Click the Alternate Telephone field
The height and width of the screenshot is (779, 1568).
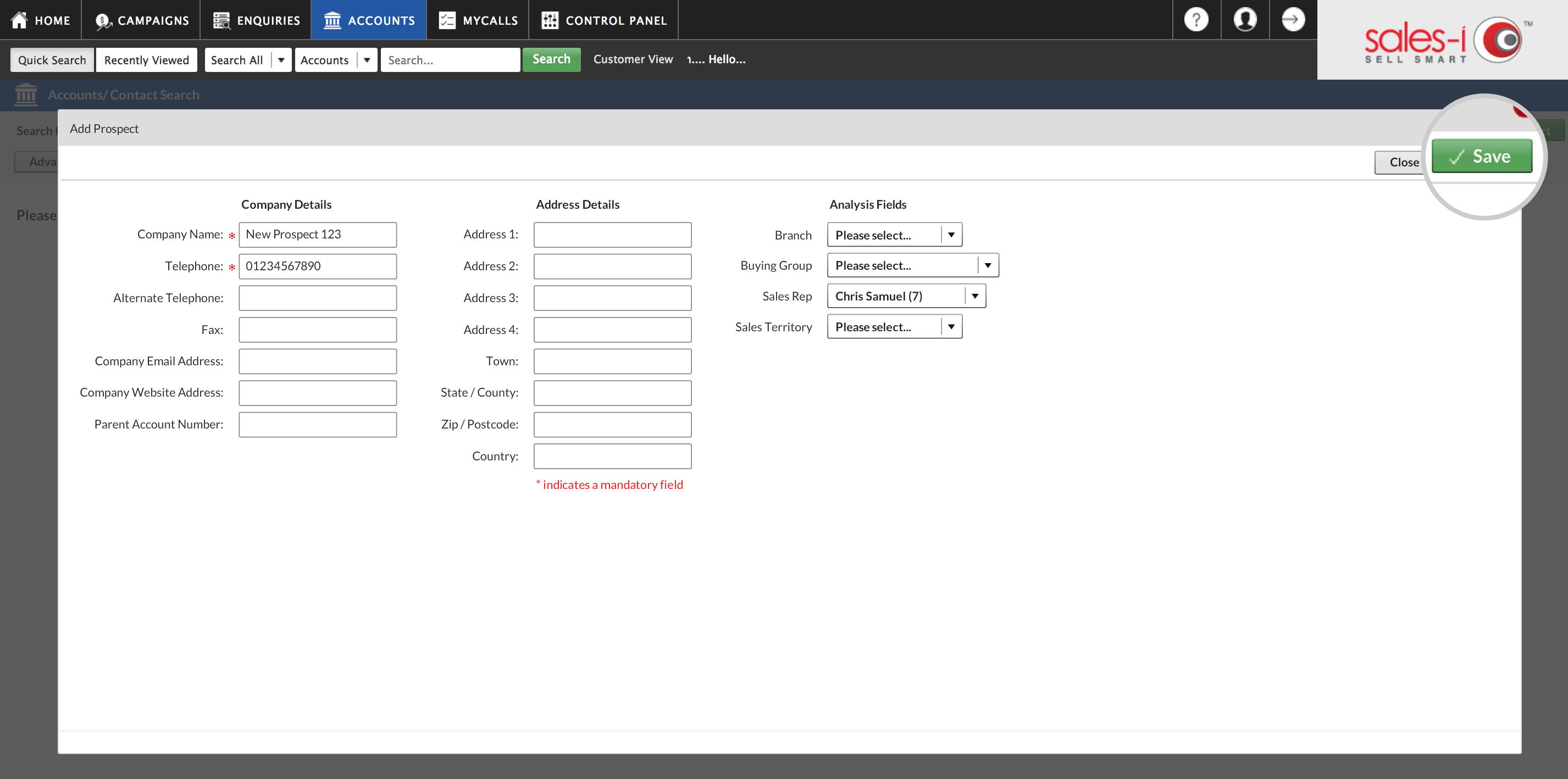(x=318, y=298)
